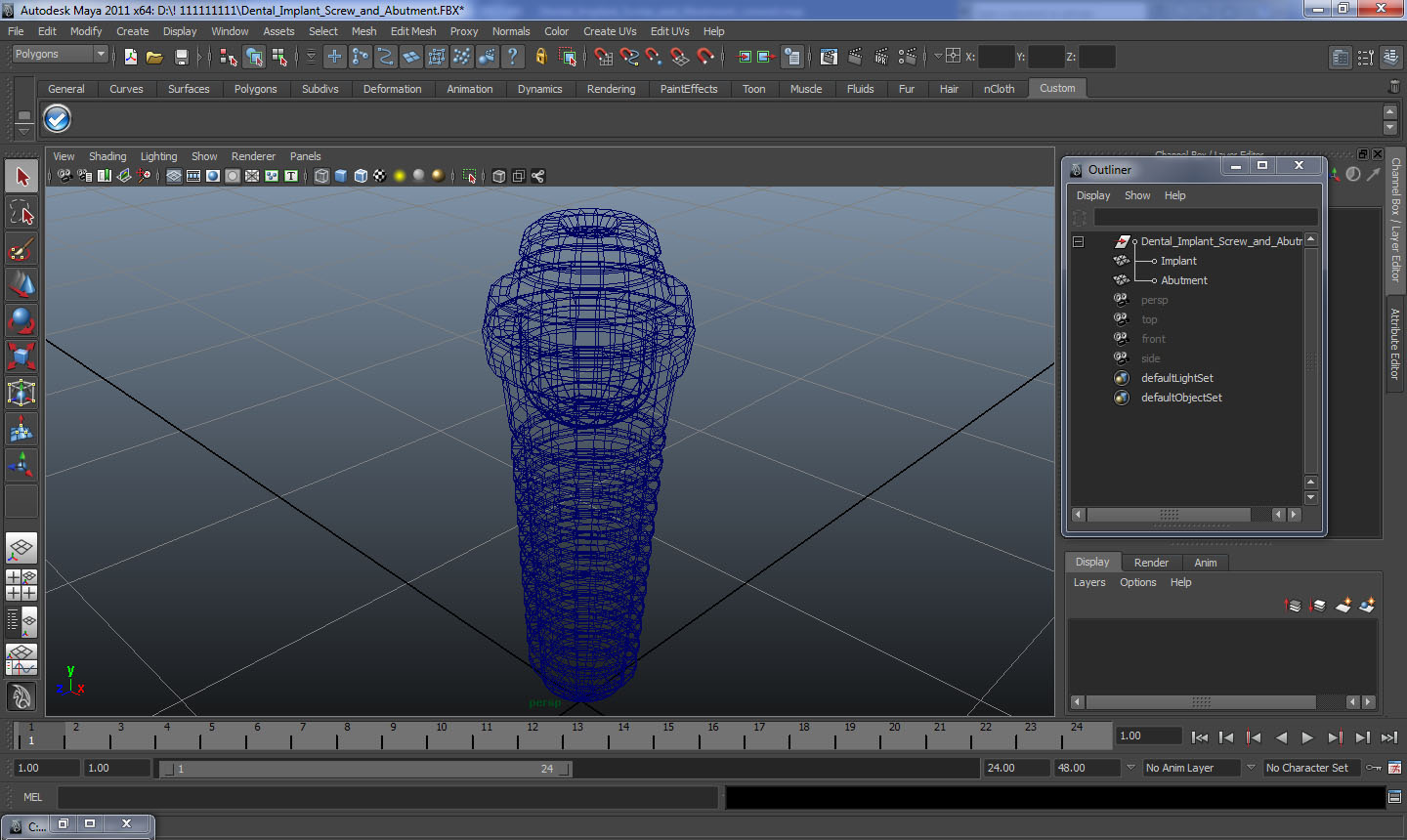Open the Edit Mesh menu
This screenshot has width=1407, height=840.
413,31
